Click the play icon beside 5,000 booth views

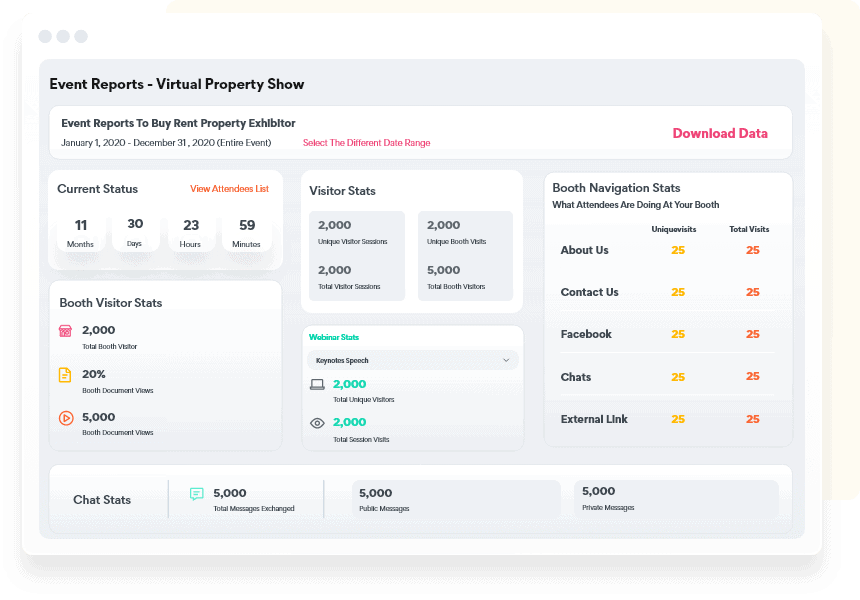(66, 418)
